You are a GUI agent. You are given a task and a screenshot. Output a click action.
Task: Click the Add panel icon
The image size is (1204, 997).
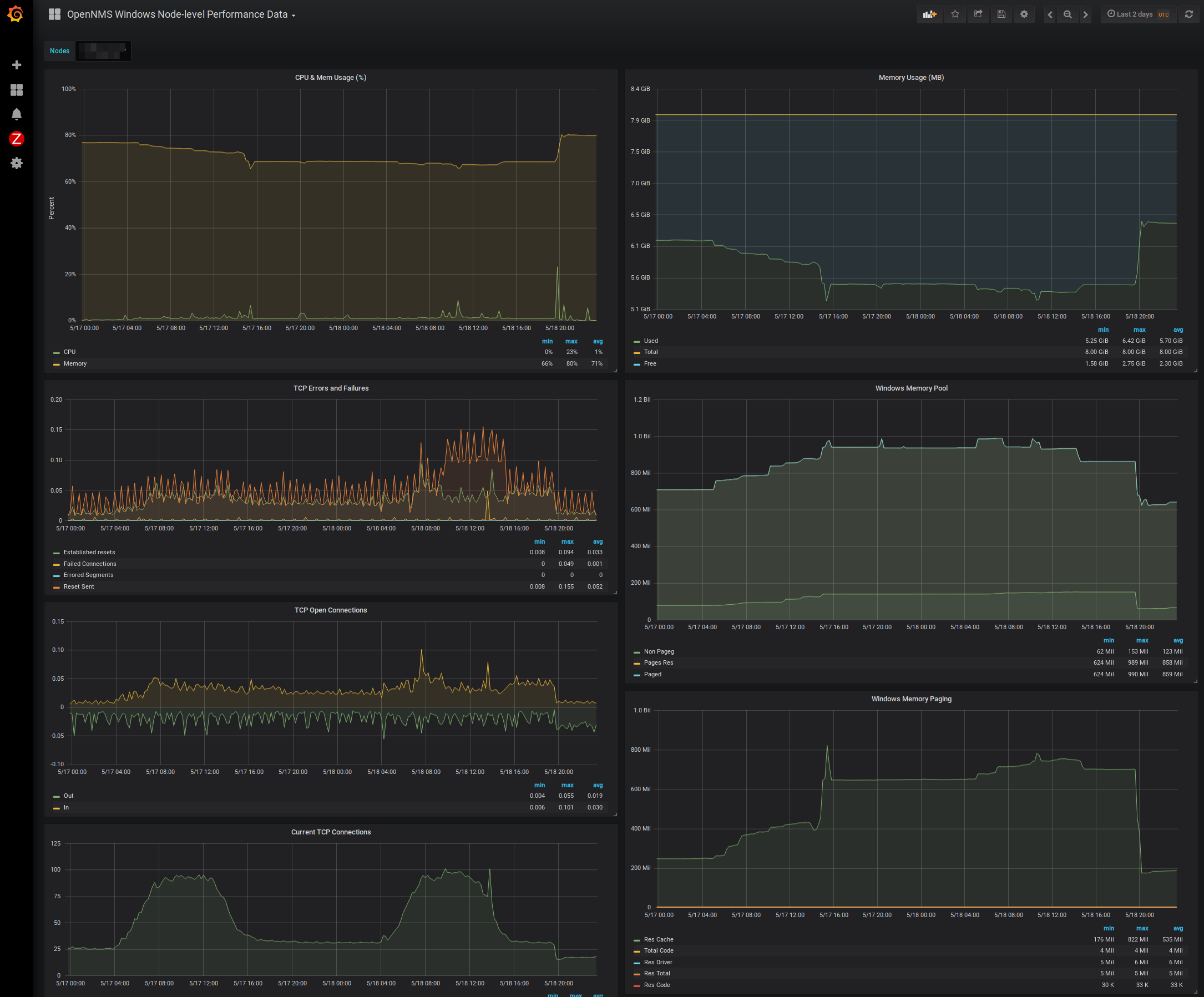[x=929, y=14]
